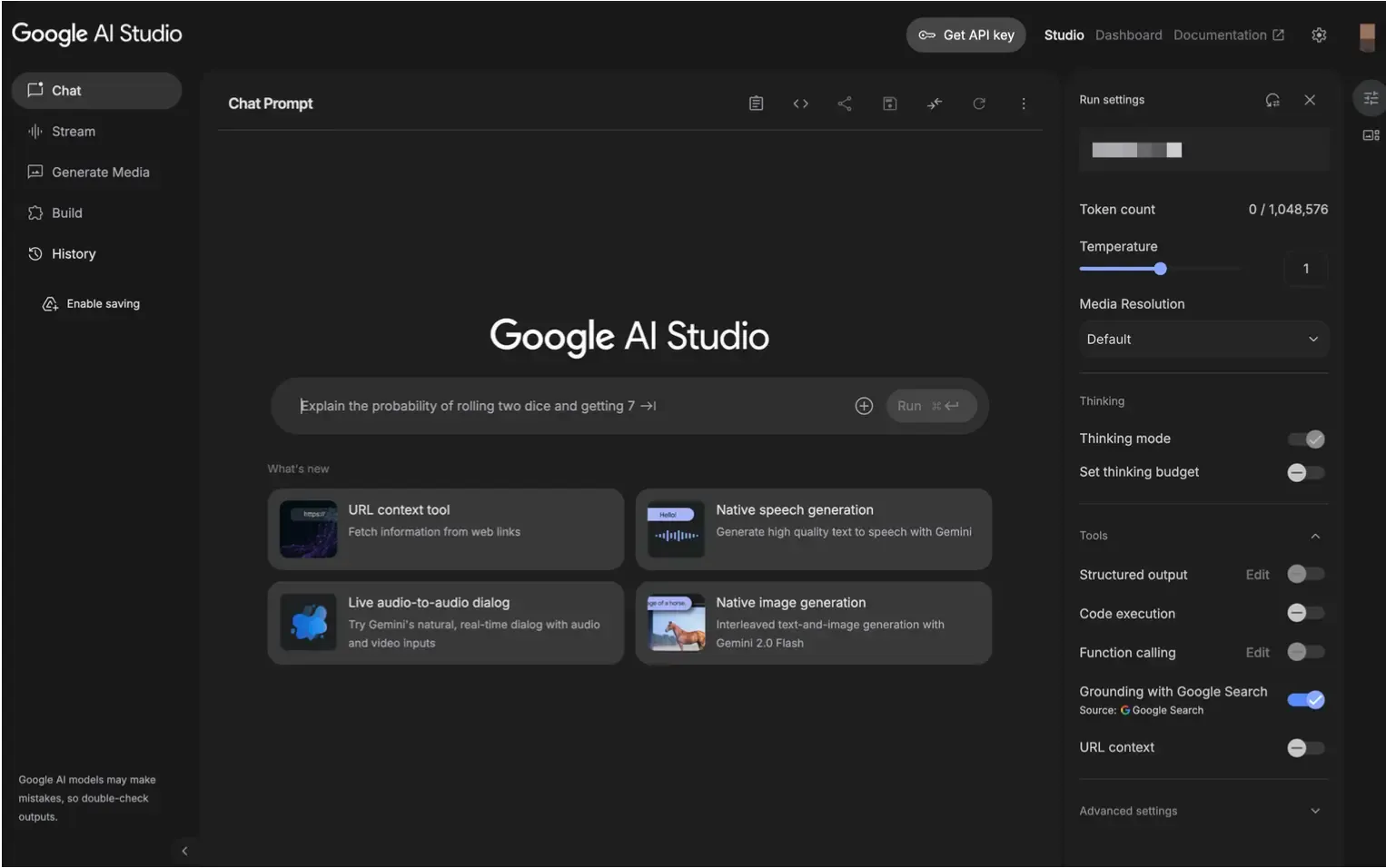Open History from the sidebar
Screen dimensions: 1386x868
click(96, 253)
